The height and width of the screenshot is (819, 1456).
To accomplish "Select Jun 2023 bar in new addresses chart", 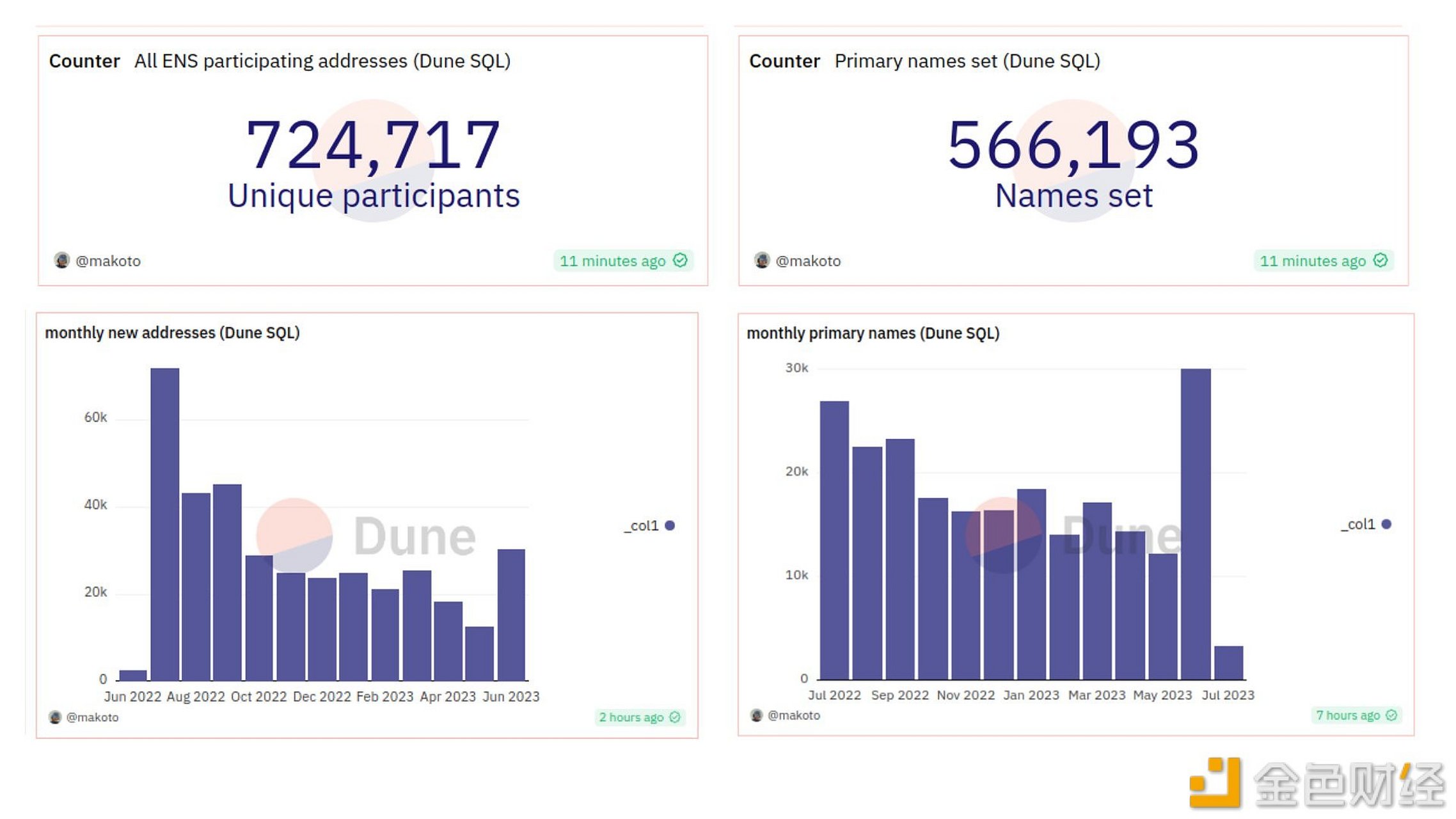I will [x=511, y=615].
